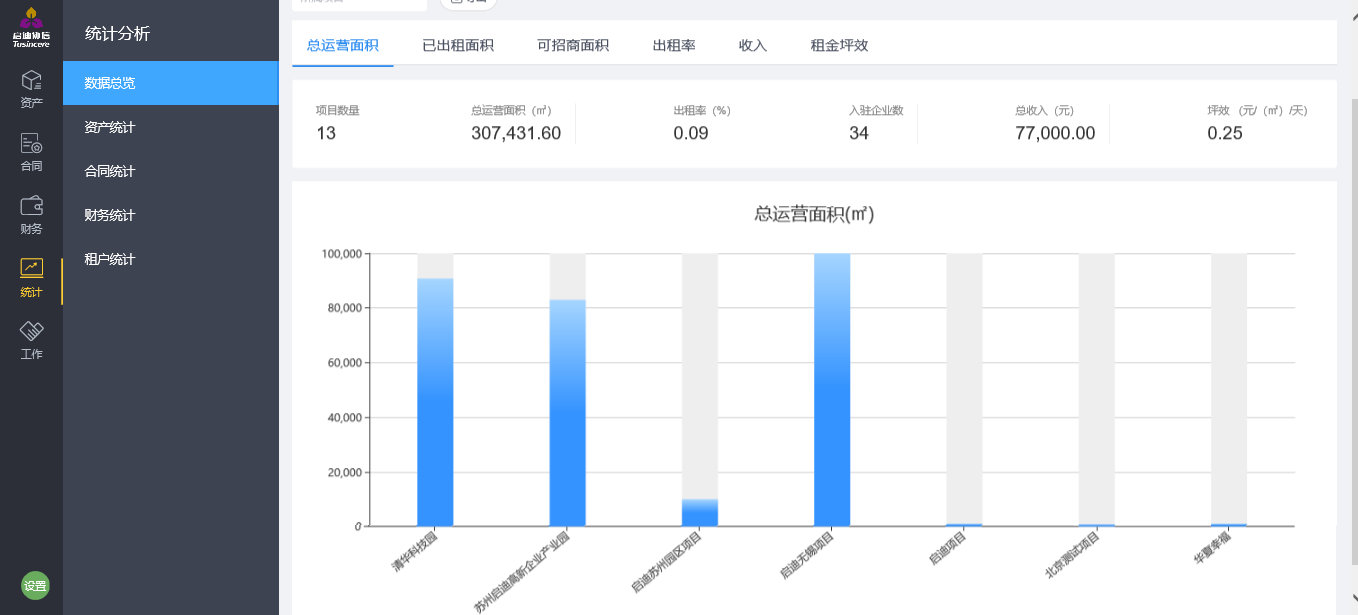Open 租户统计 menu item
This screenshot has width=1358, height=615.
[171, 259]
